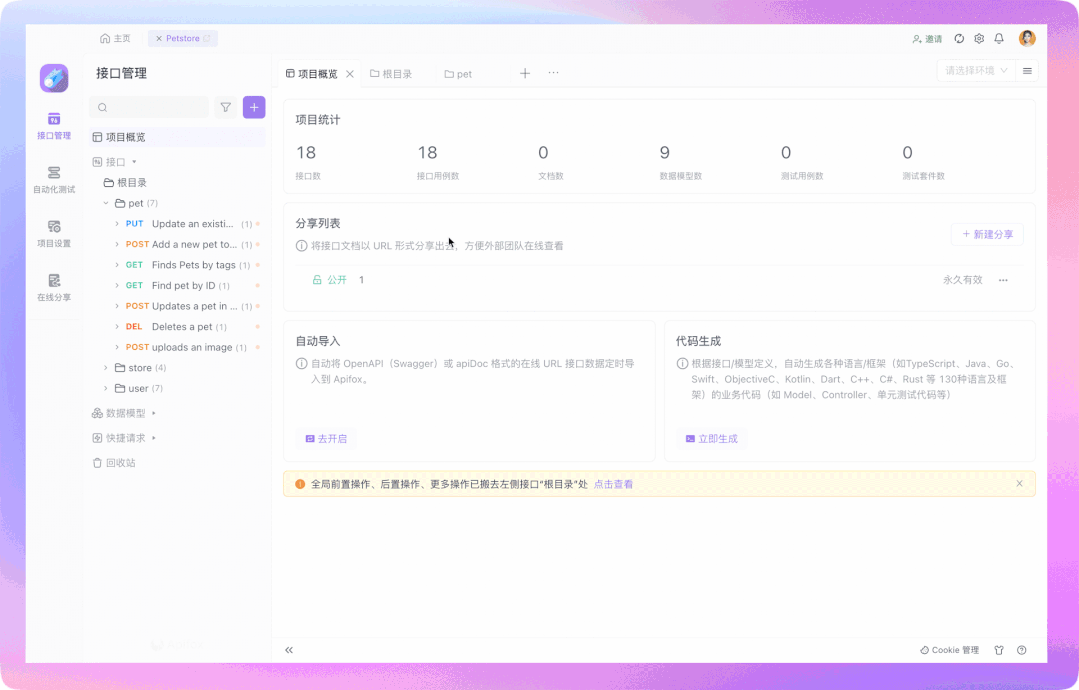The width and height of the screenshot is (1079, 690).
Task: Click 立即生成 in the 代码生成 card
Action: coord(711,438)
